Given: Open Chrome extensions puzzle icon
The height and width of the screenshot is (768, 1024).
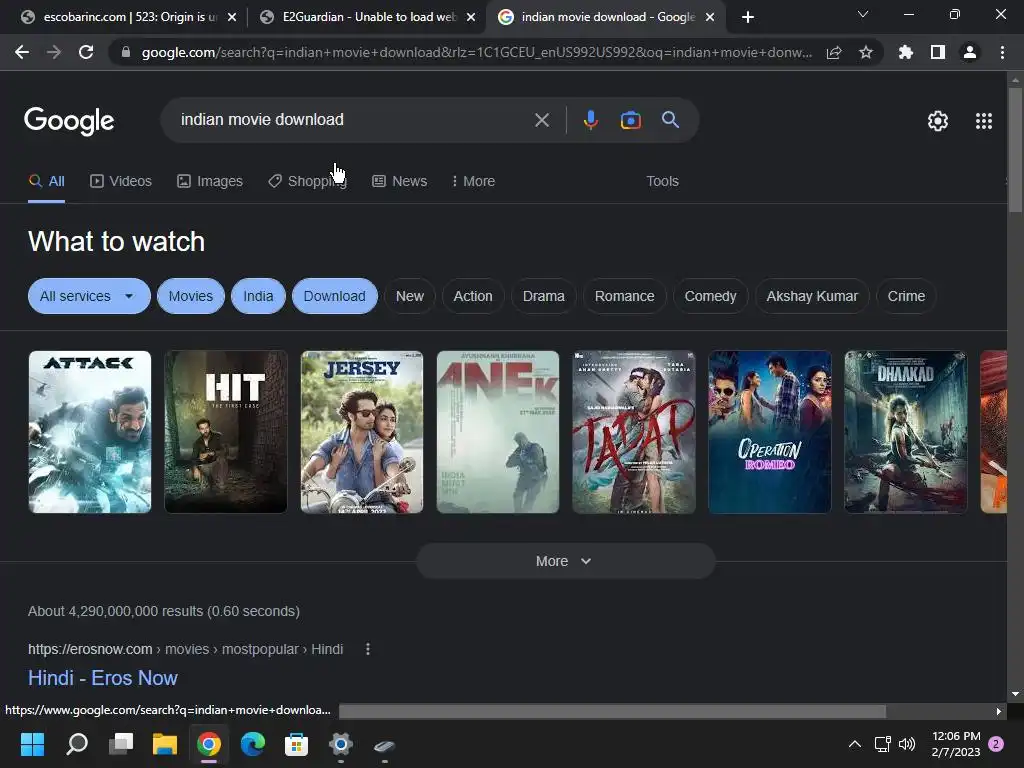Looking at the screenshot, I should (x=906, y=52).
